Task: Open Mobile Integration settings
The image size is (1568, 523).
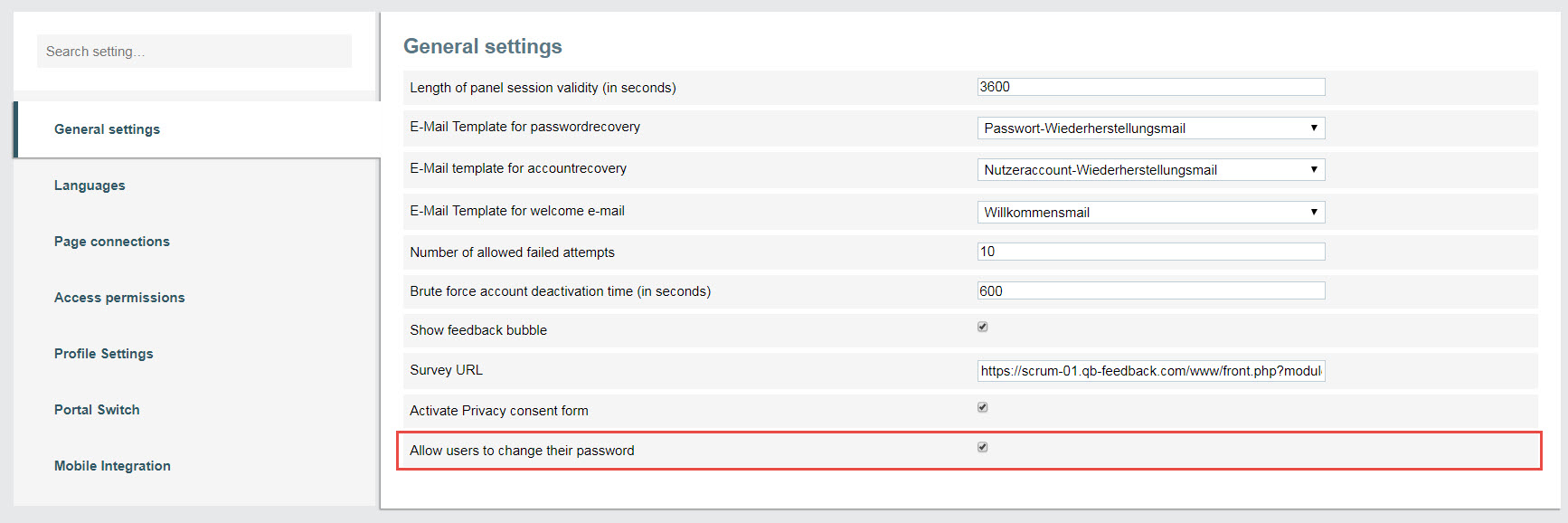Action: (112, 466)
